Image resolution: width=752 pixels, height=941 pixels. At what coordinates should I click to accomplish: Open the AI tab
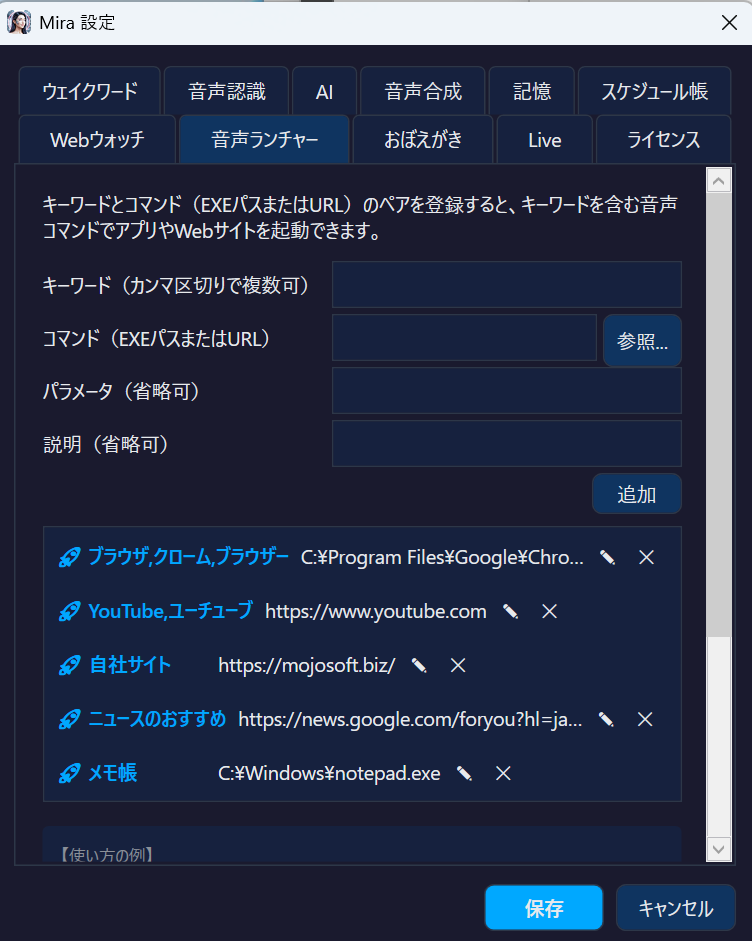[x=324, y=91]
